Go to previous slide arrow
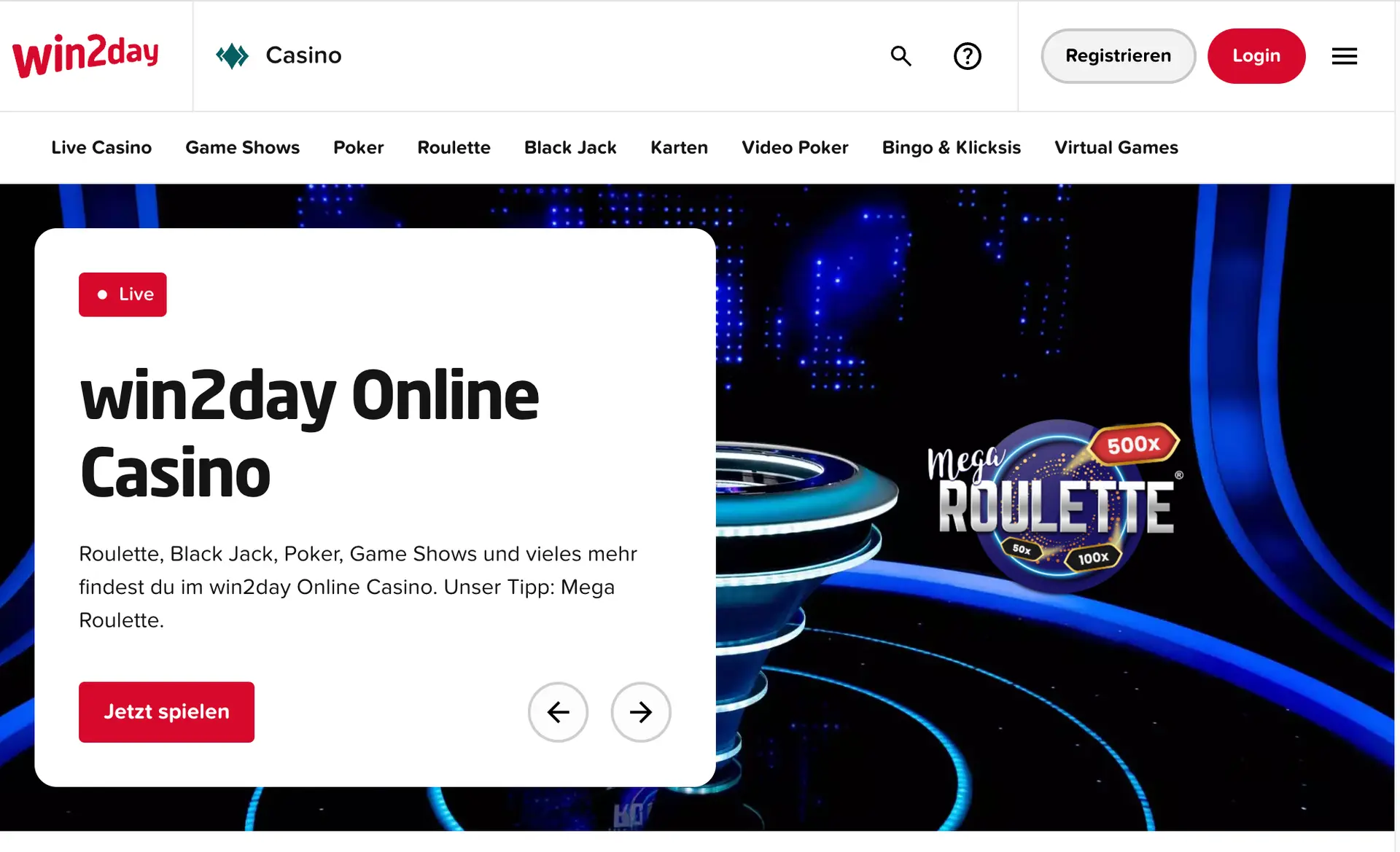1400x852 pixels. [x=558, y=712]
